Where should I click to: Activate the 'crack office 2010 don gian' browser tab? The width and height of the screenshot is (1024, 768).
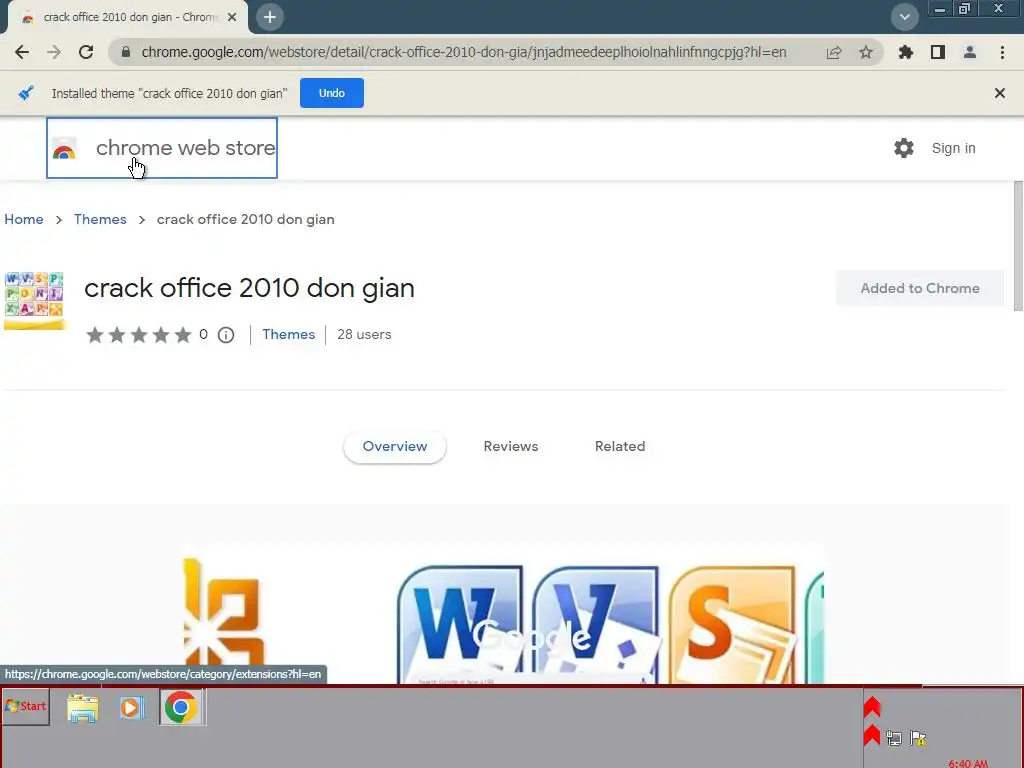128,18
